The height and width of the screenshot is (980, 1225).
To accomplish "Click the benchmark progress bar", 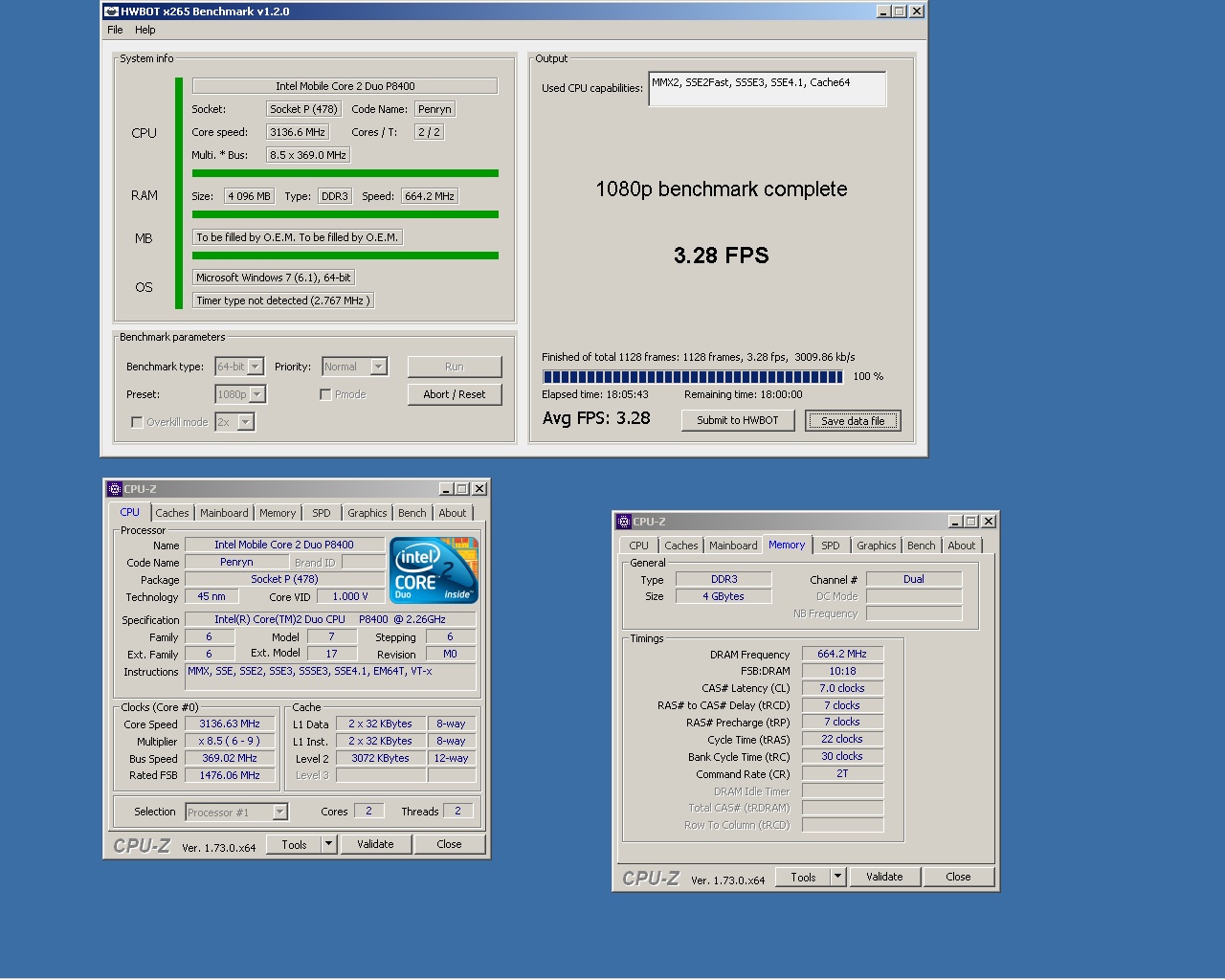I will (x=693, y=377).
